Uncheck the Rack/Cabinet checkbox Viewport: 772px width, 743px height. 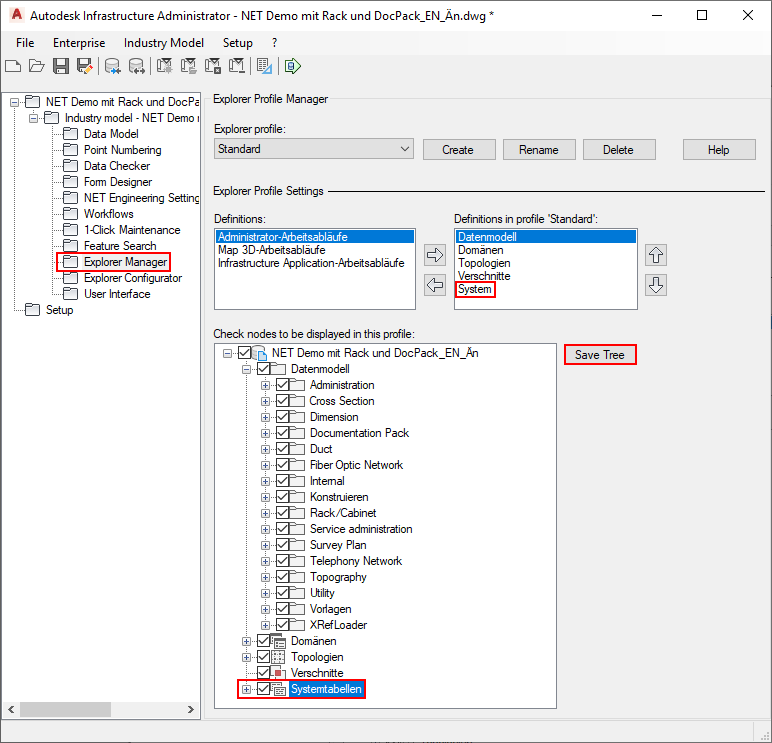pos(282,513)
